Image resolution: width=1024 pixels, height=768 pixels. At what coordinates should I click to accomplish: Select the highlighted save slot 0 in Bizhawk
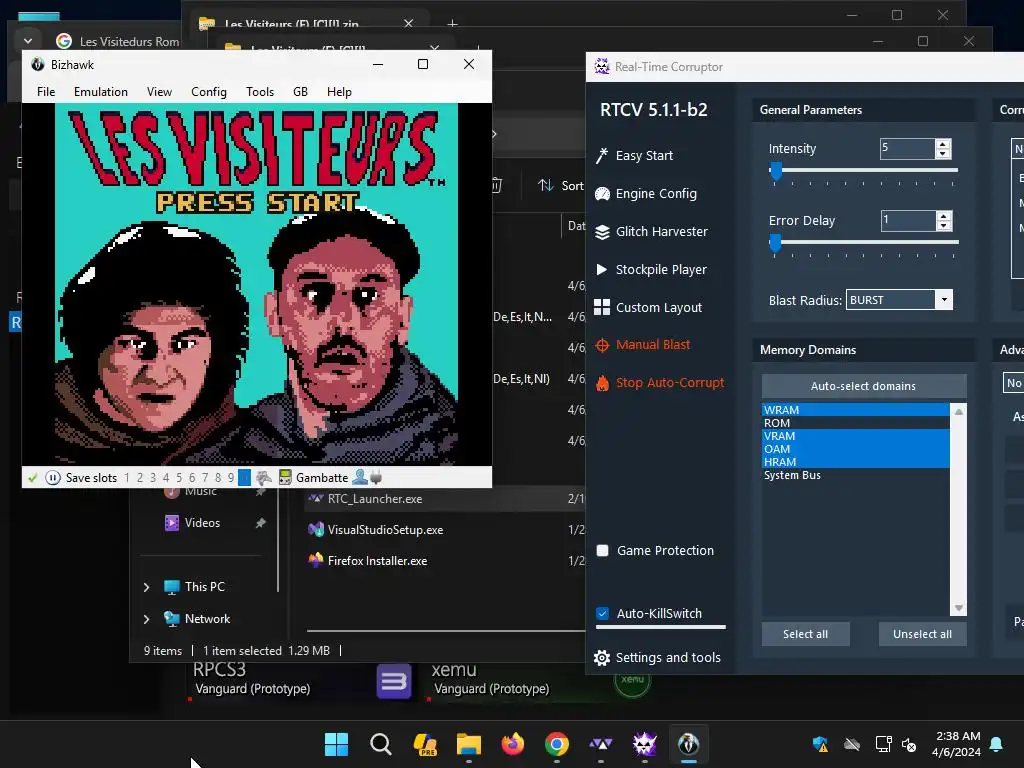pos(244,477)
